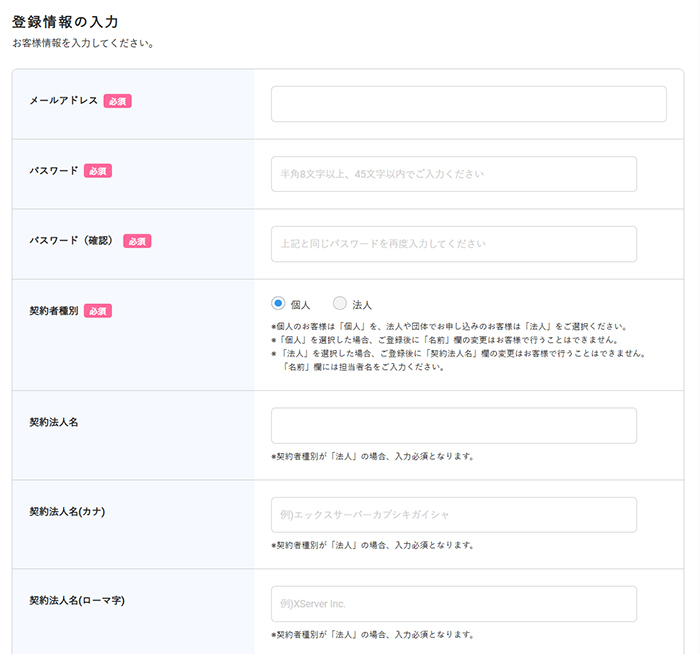
Task: Select the 個人 radio button
Action: (279, 304)
